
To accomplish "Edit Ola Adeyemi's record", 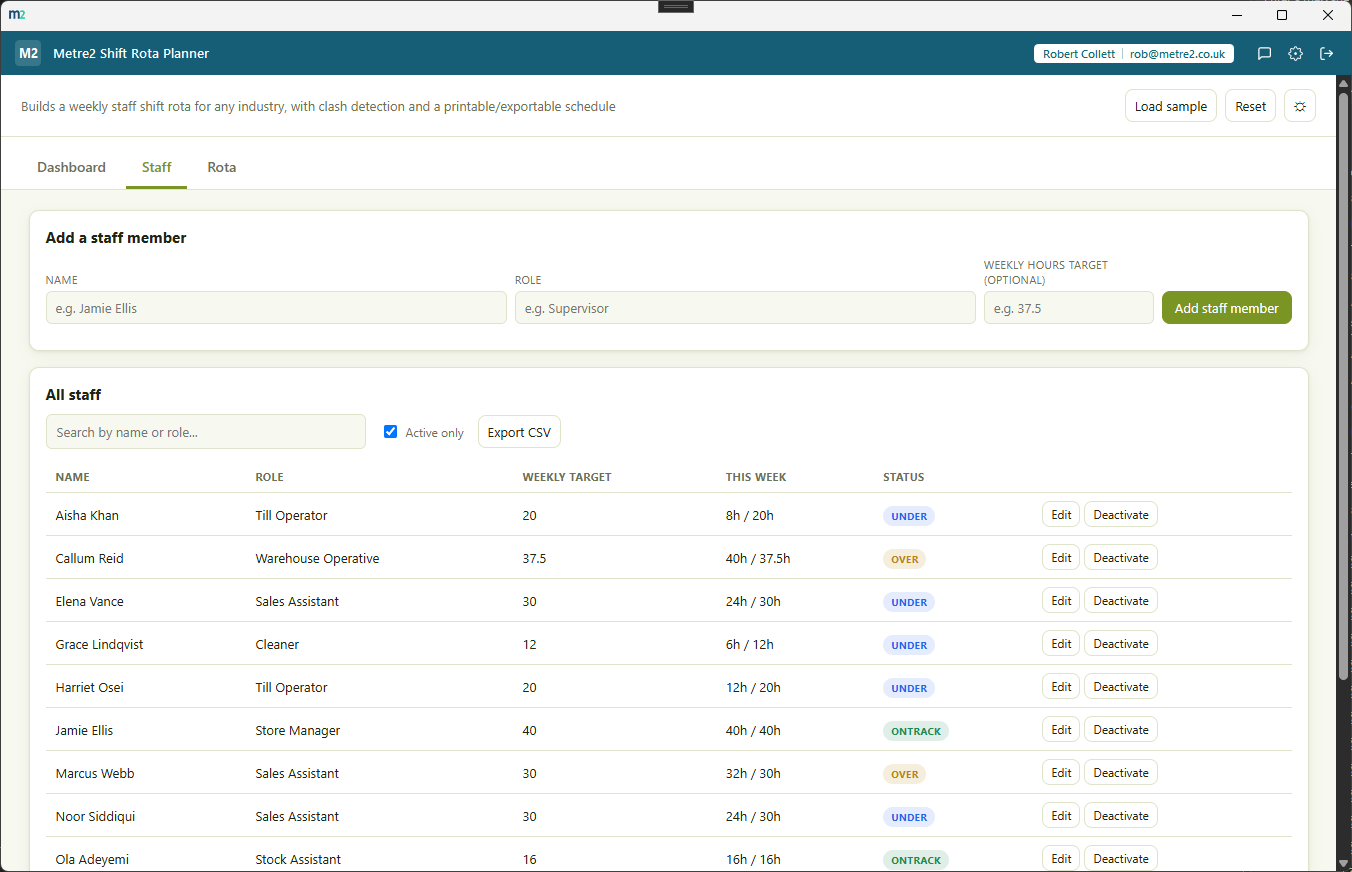I will (1061, 859).
